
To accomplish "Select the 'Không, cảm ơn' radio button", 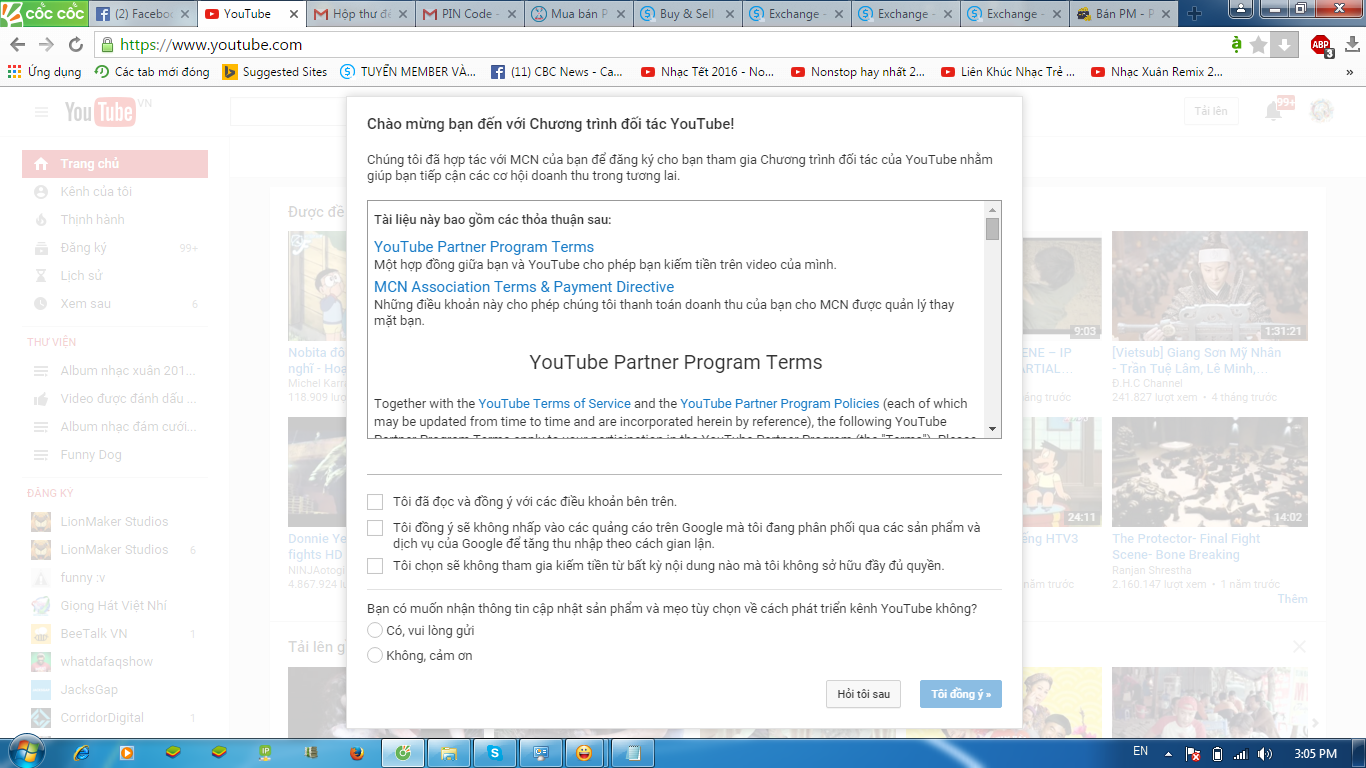I will coord(375,655).
